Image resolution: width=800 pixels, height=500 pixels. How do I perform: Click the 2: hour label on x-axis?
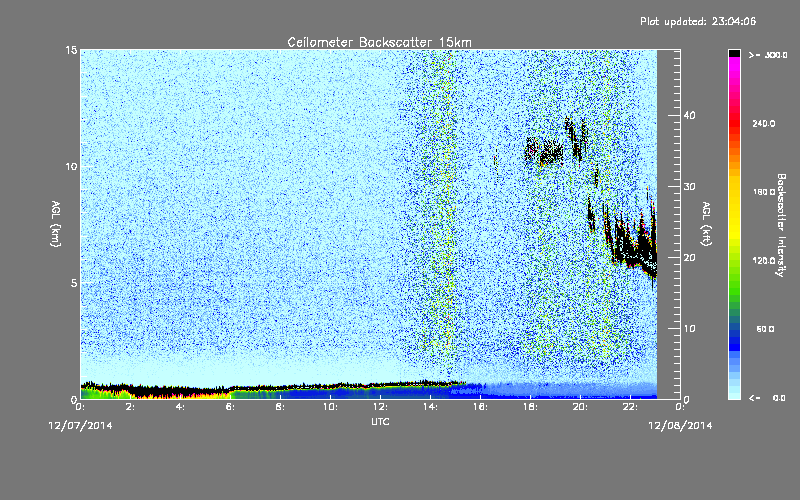[130, 407]
